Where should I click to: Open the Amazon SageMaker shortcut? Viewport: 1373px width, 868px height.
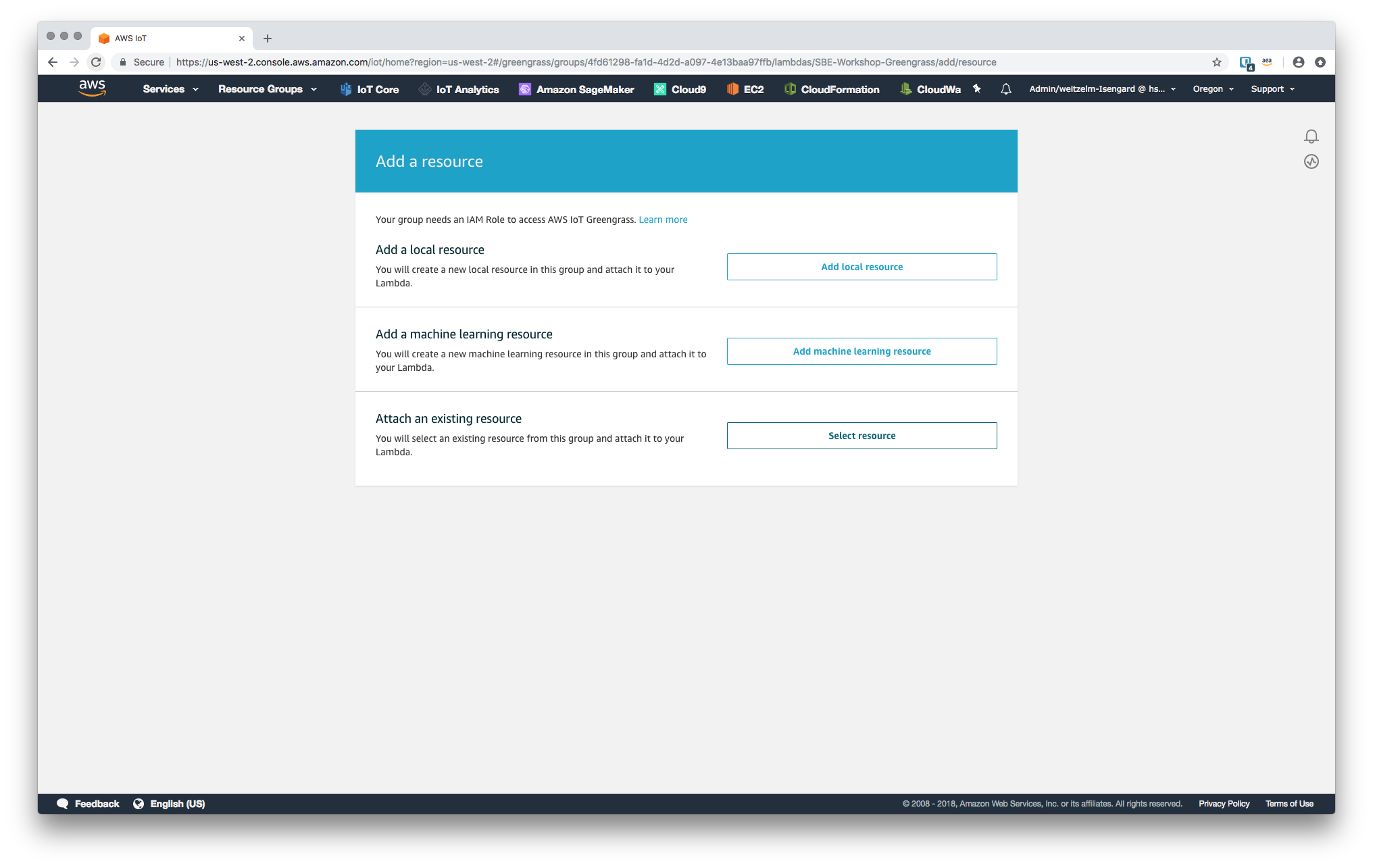coord(576,89)
